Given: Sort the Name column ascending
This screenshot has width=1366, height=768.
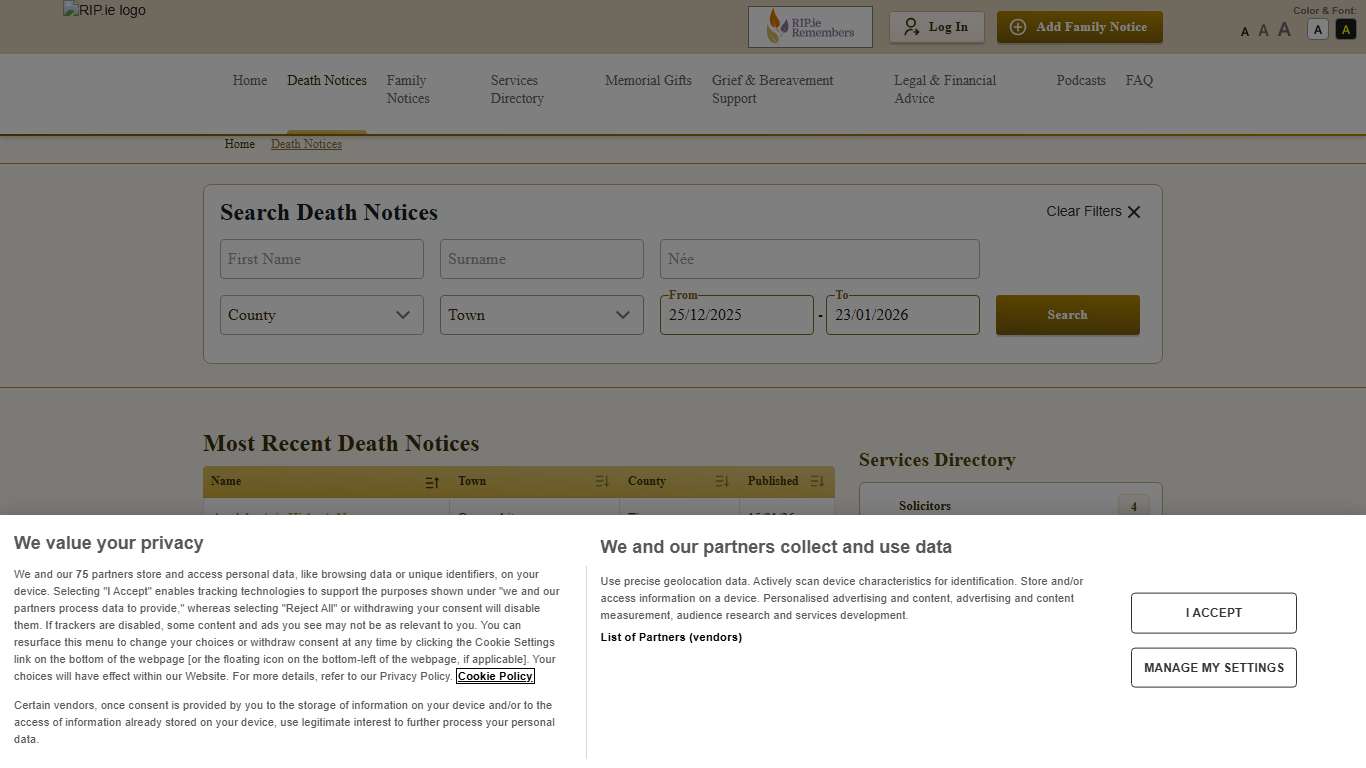Looking at the screenshot, I should pyautogui.click(x=432, y=481).
